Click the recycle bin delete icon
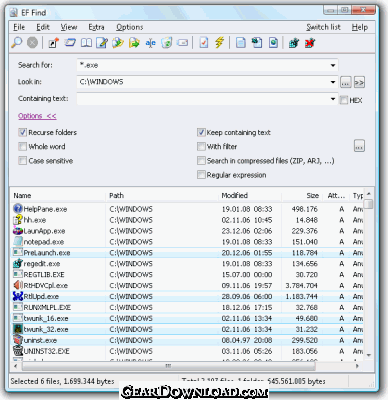This screenshot has width=388, height=400. [x=167, y=43]
